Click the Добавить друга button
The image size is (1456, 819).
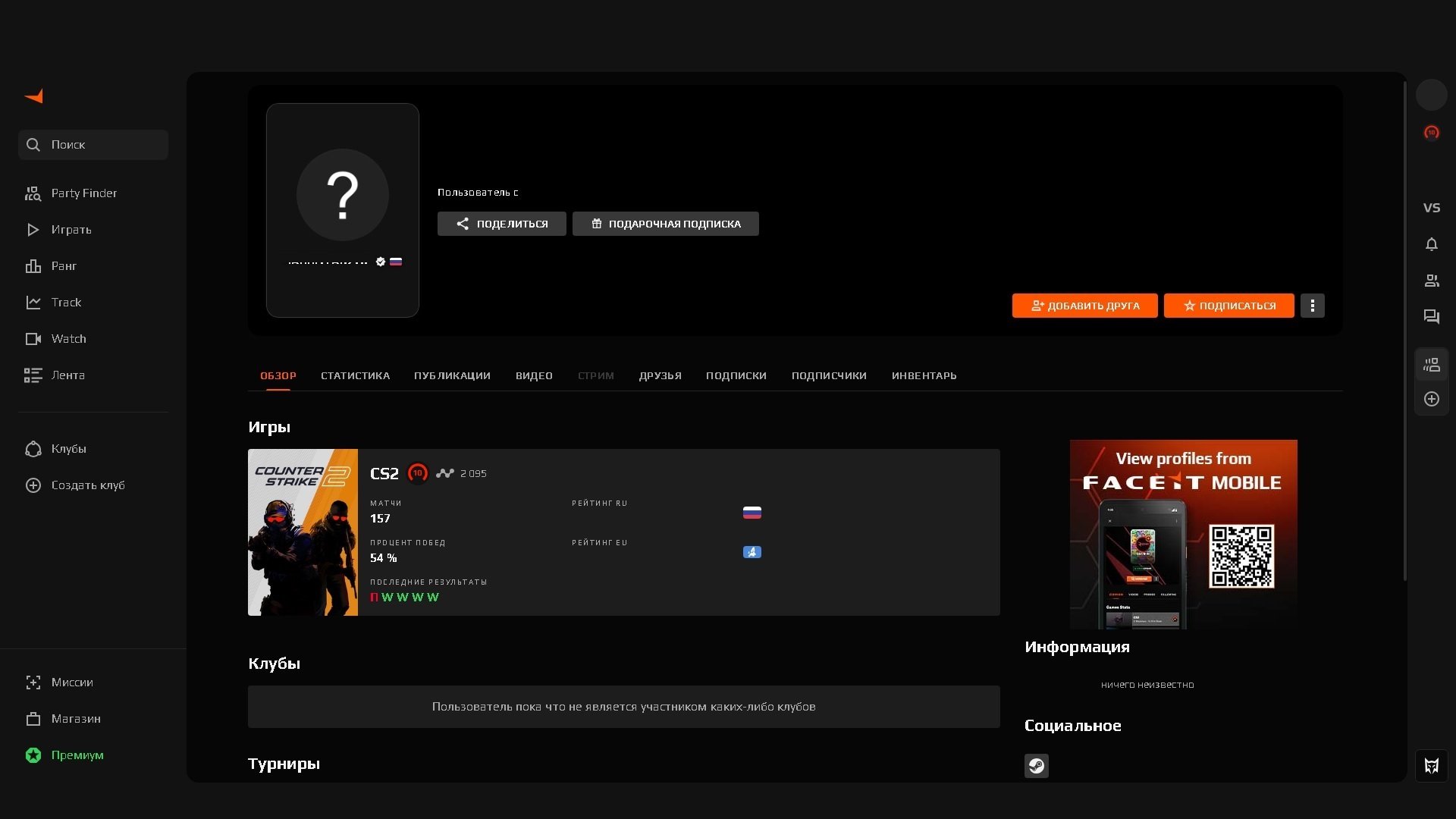tap(1084, 306)
